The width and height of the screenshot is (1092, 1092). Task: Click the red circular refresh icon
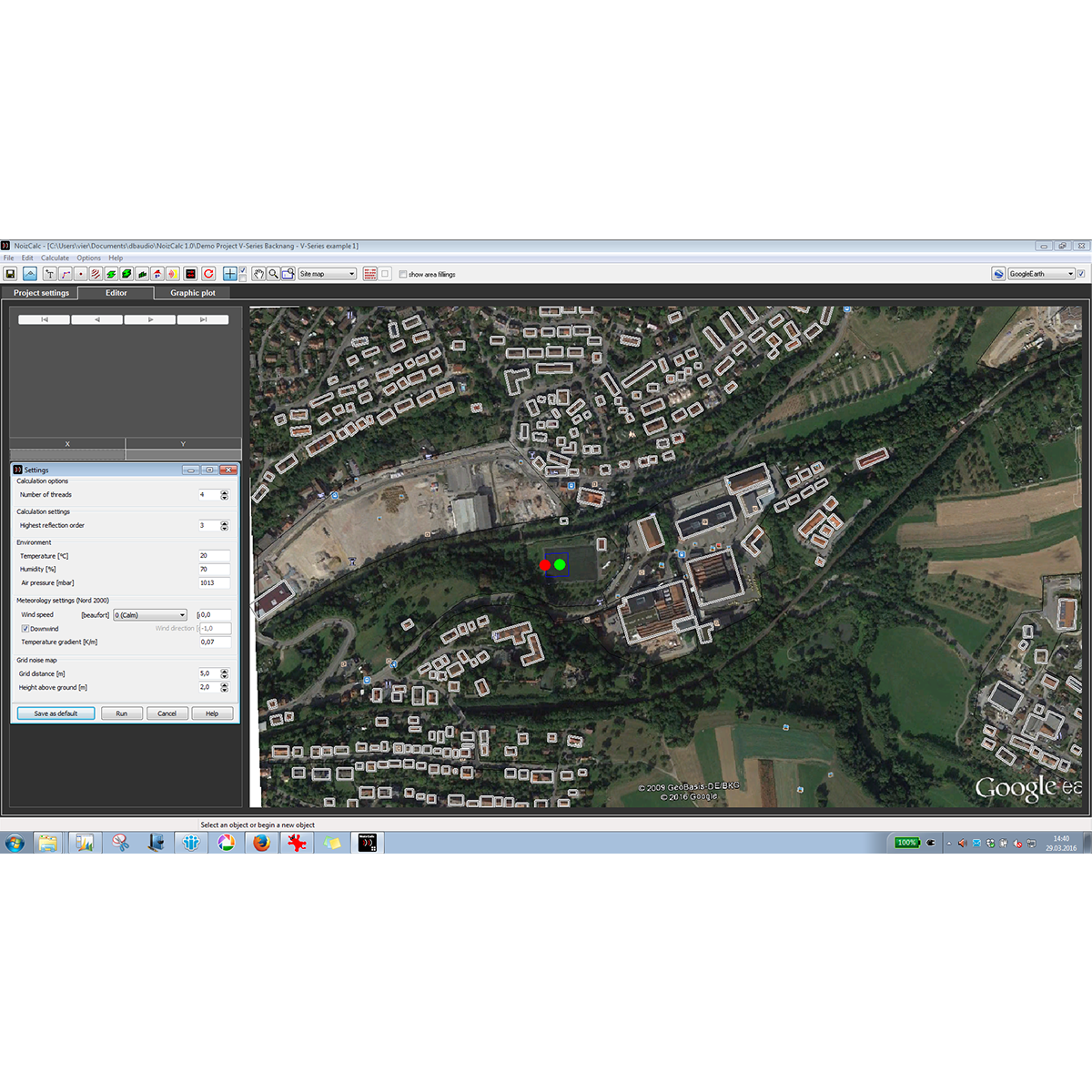[208, 274]
